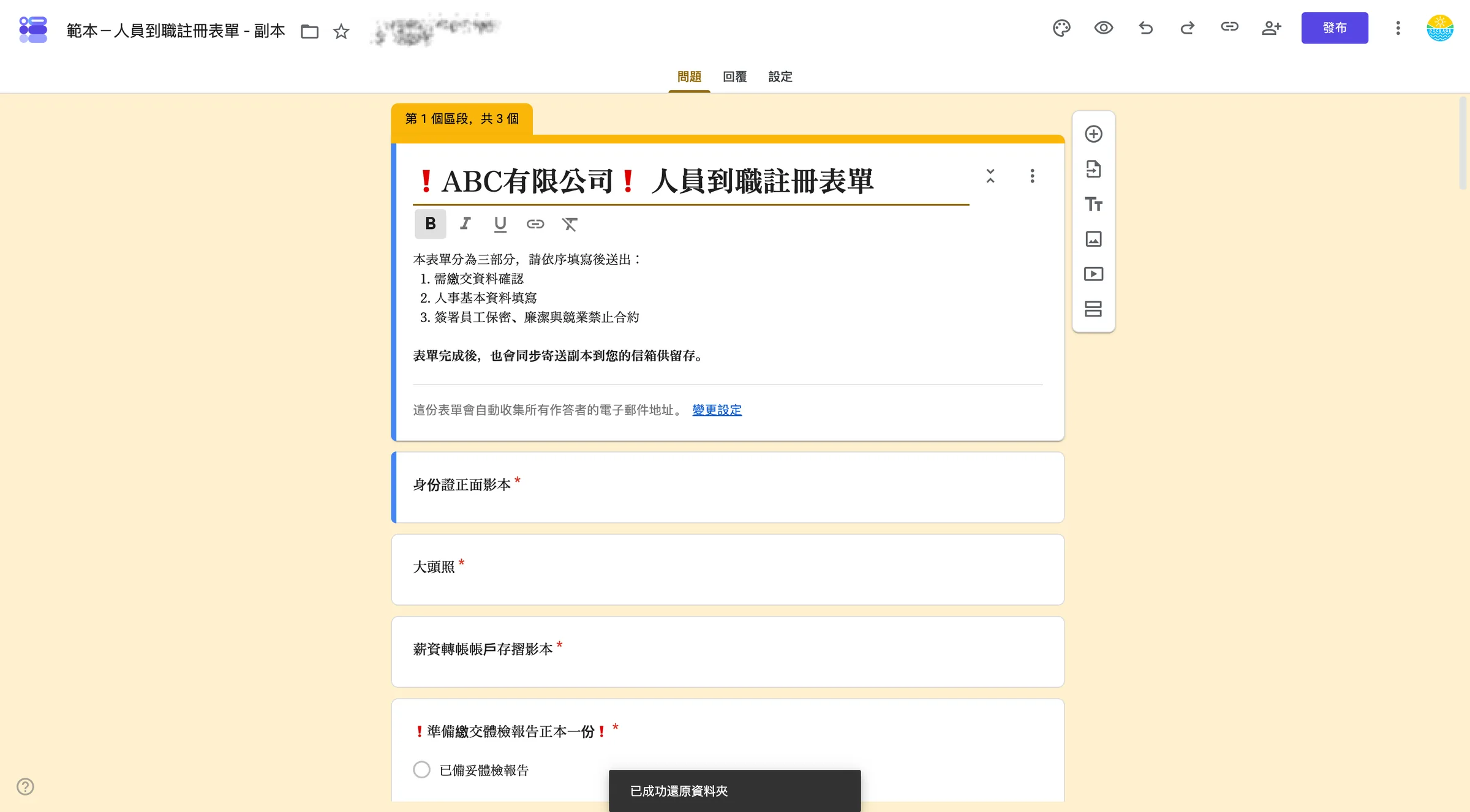Click the undo arrow
Viewport: 1470px width, 812px height.
pyautogui.click(x=1145, y=28)
